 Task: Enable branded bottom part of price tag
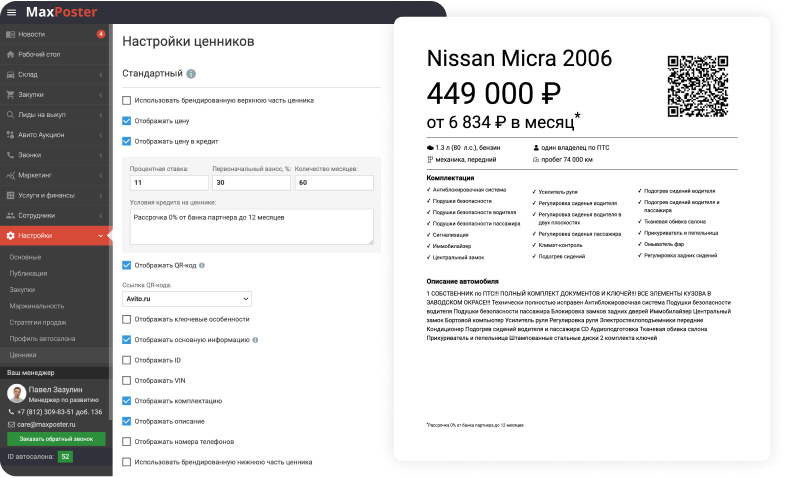pos(126,462)
